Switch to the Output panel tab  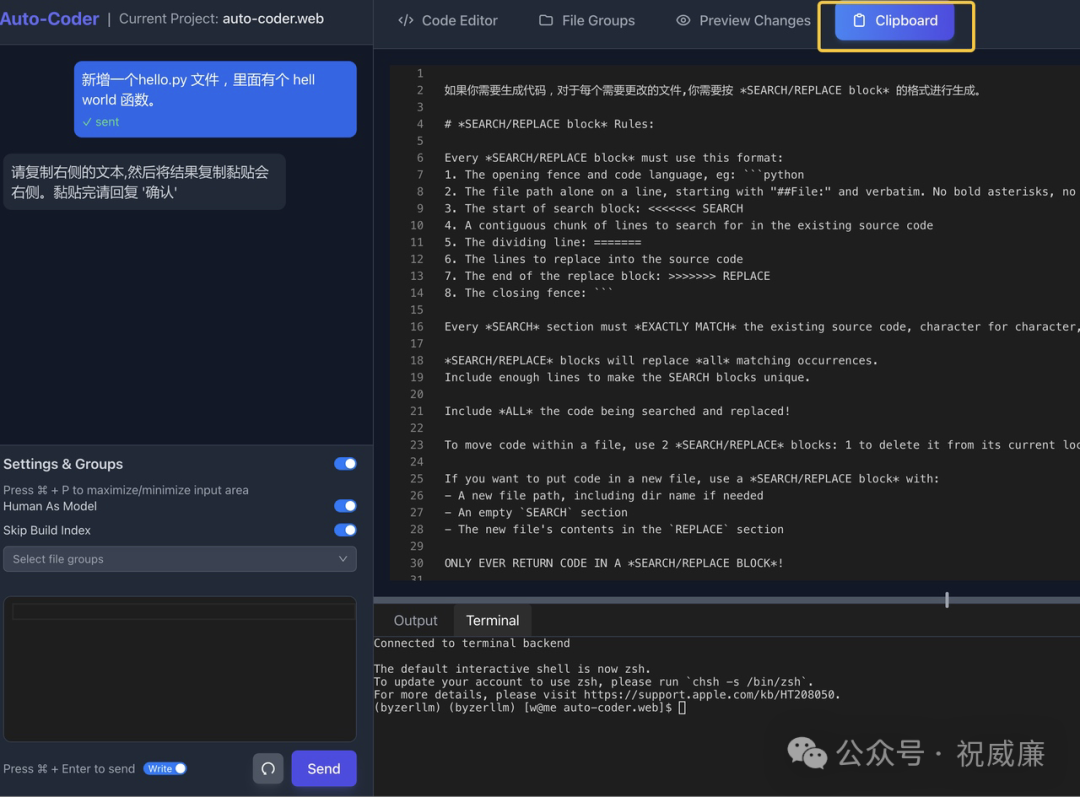(x=415, y=621)
